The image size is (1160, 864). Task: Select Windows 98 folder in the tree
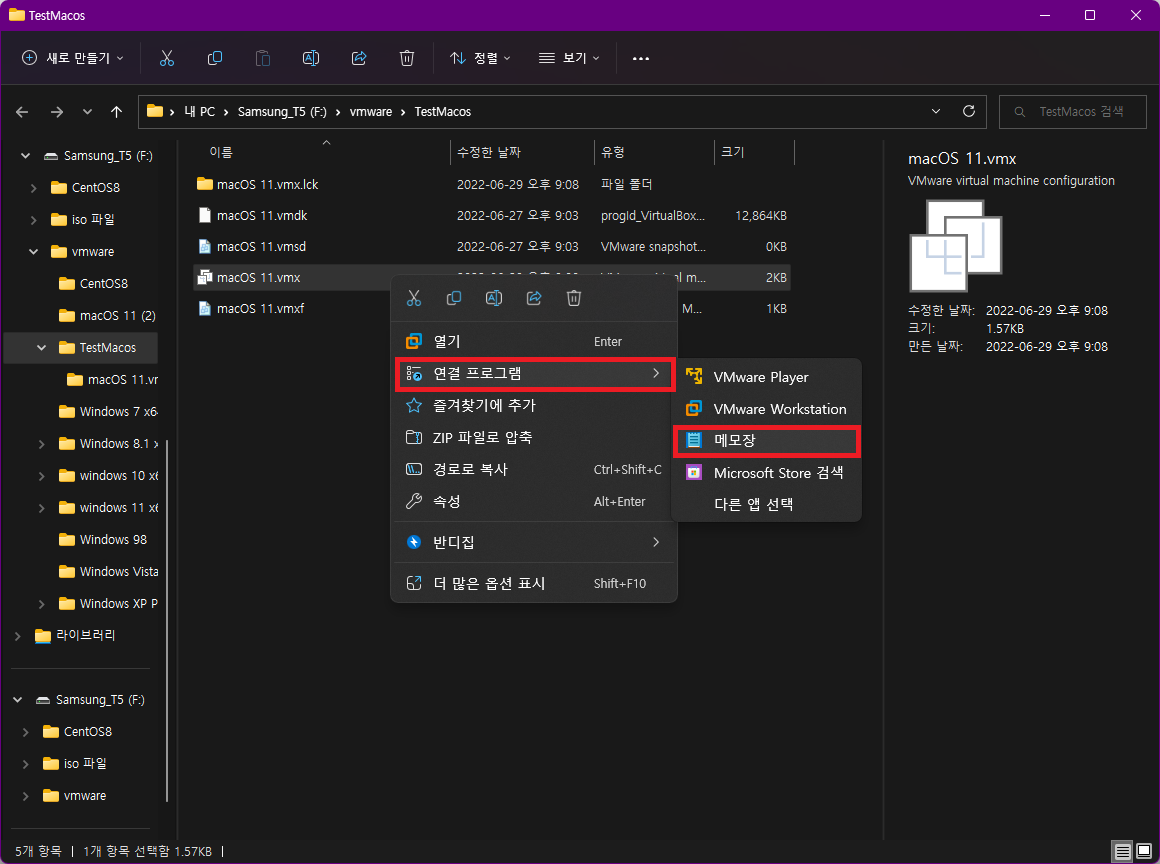(x=103, y=539)
